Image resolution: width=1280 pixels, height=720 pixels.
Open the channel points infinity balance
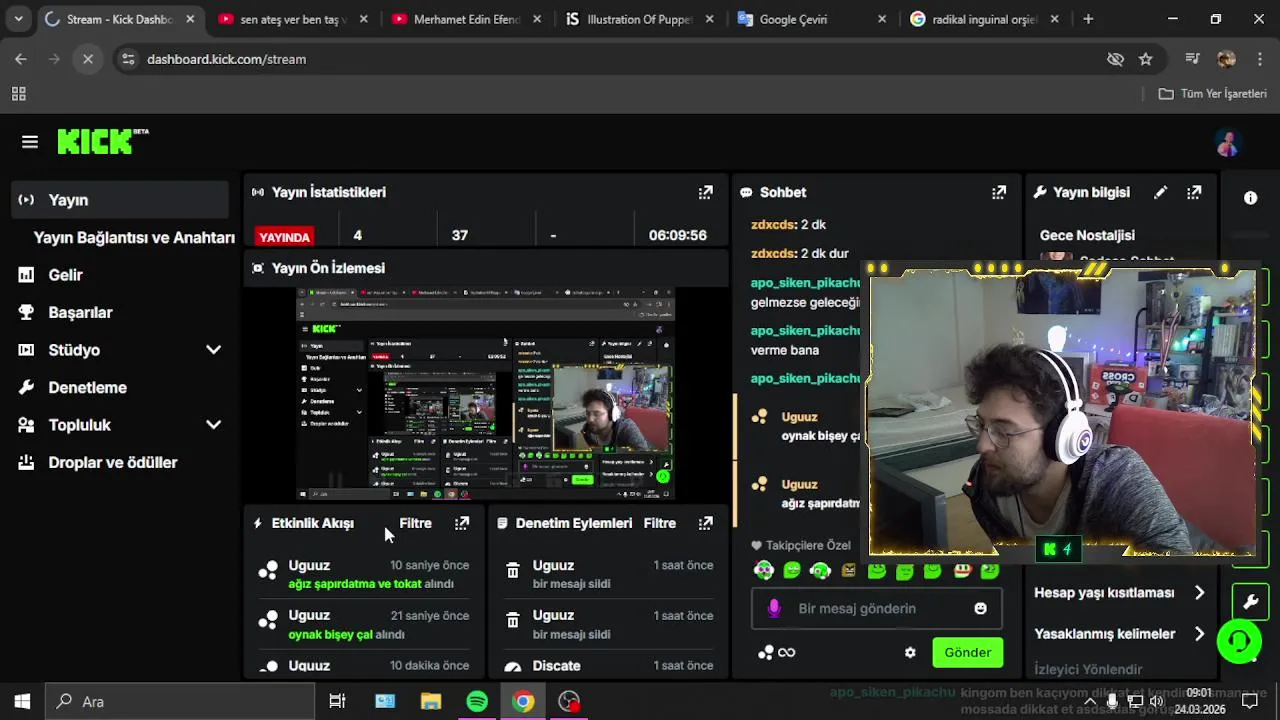(776, 652)
